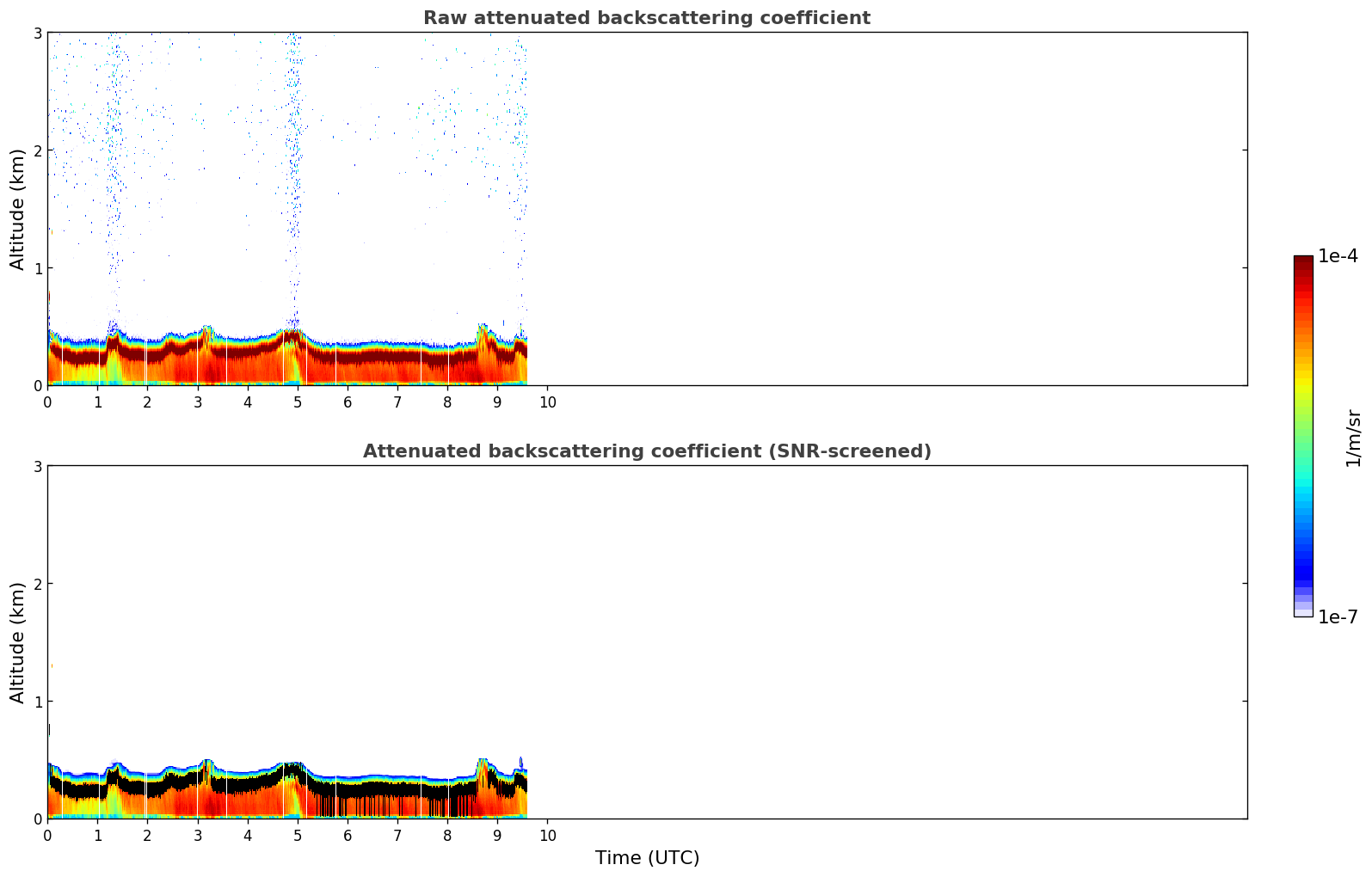Click the 5 time tick on top plot
1372x877 pixels.
coord(298,402)
